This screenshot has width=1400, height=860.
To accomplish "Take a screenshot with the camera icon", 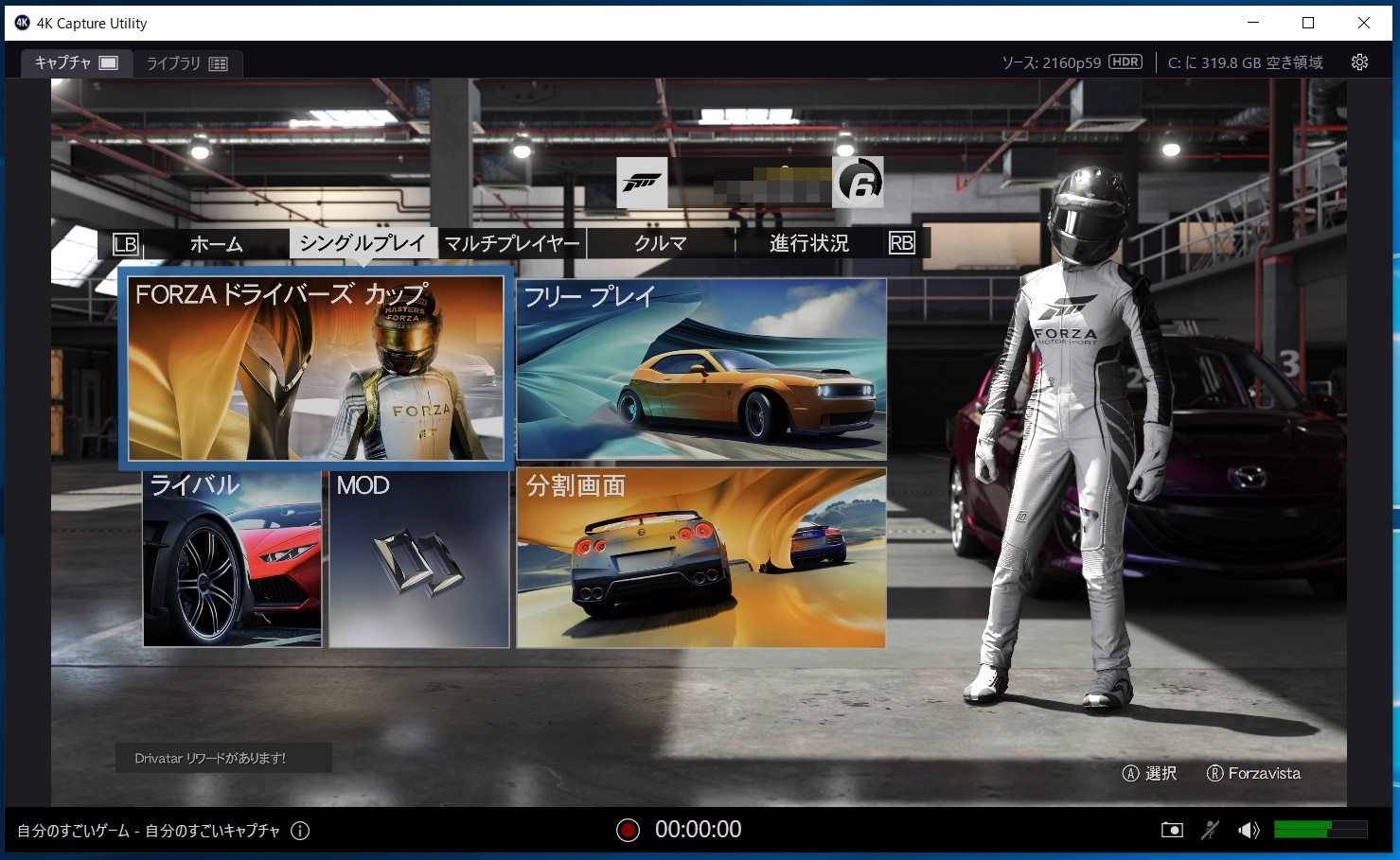I will pos(1172,830).
